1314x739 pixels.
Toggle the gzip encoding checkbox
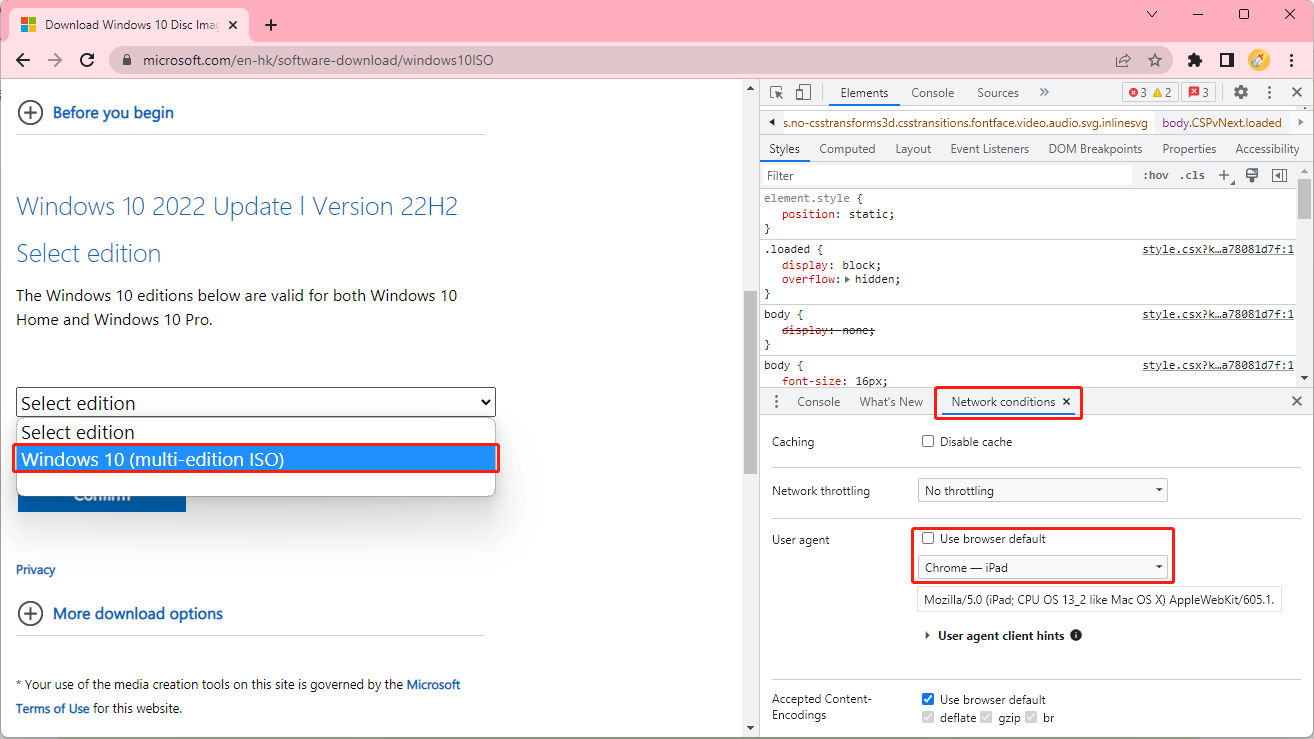coord(986,718)
